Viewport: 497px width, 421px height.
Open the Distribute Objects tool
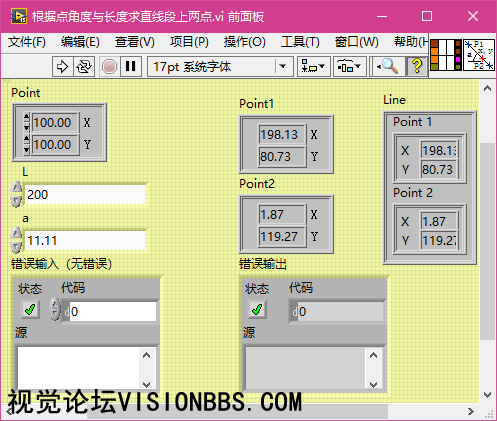[349, 67]
